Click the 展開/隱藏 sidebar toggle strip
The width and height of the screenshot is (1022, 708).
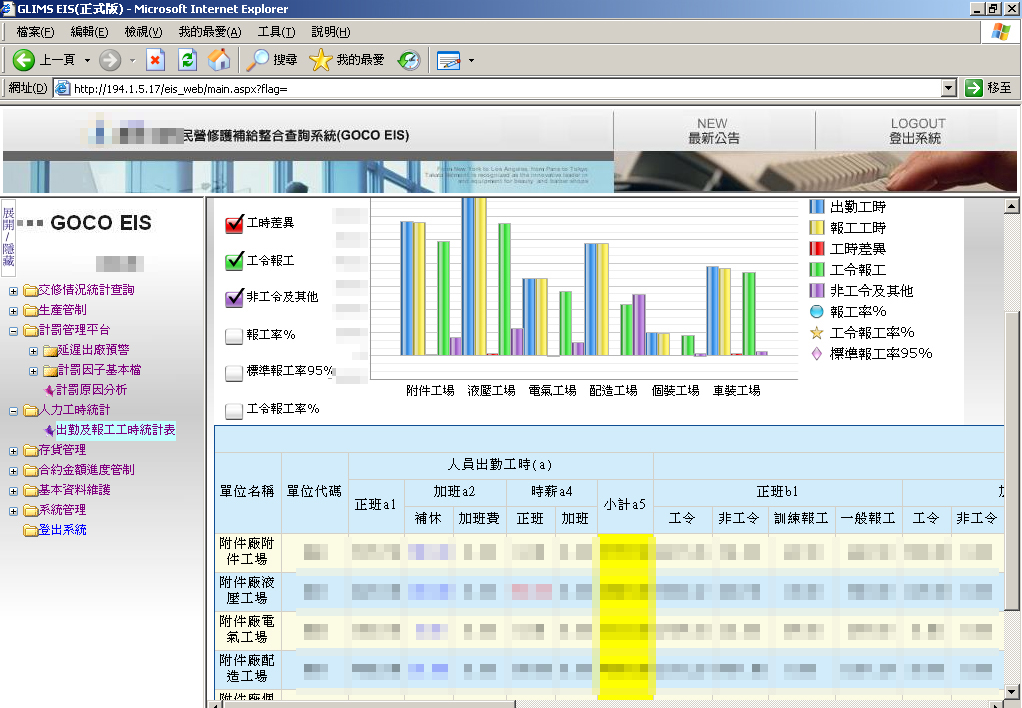point(9,237)
